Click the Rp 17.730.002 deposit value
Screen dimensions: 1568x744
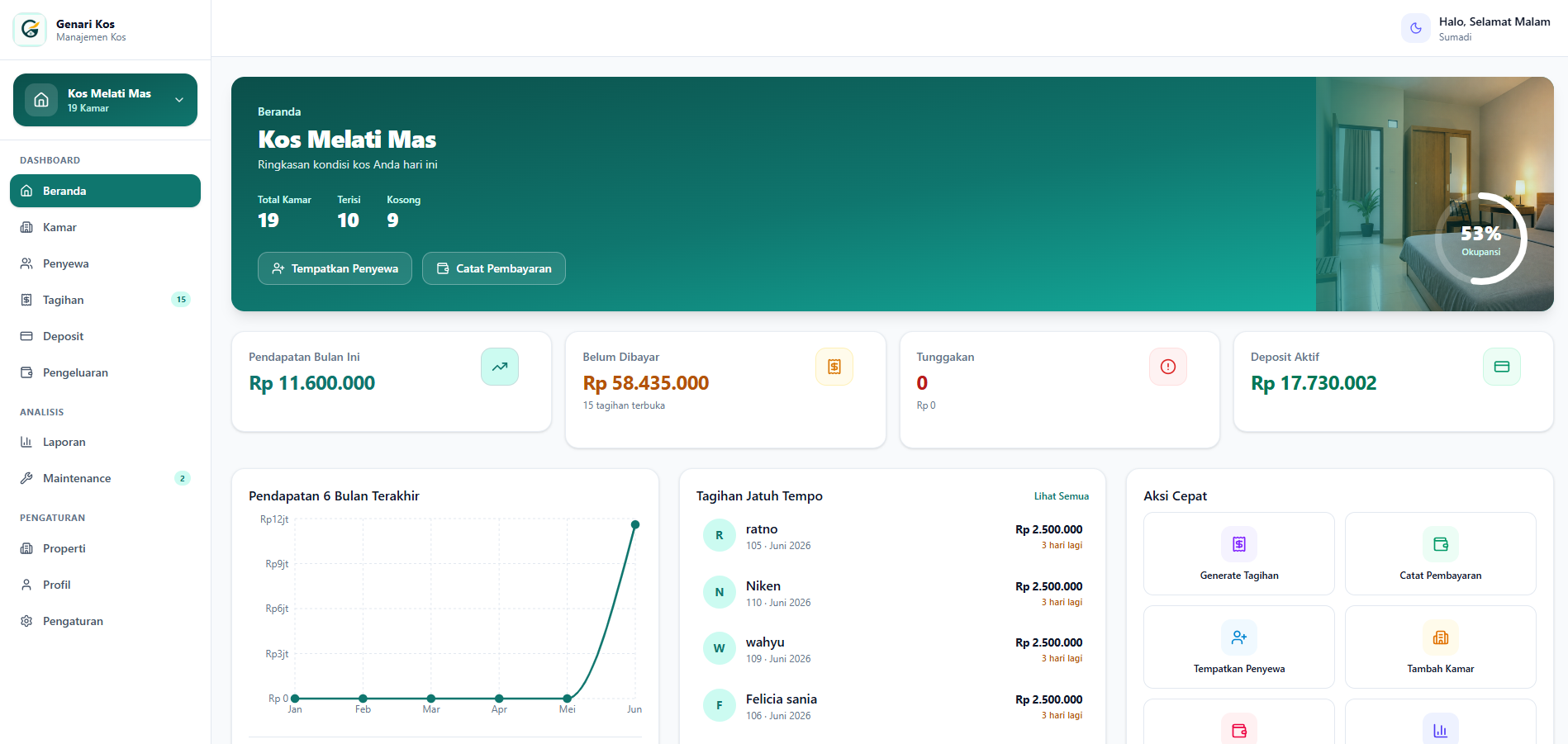click(1314, 383)
